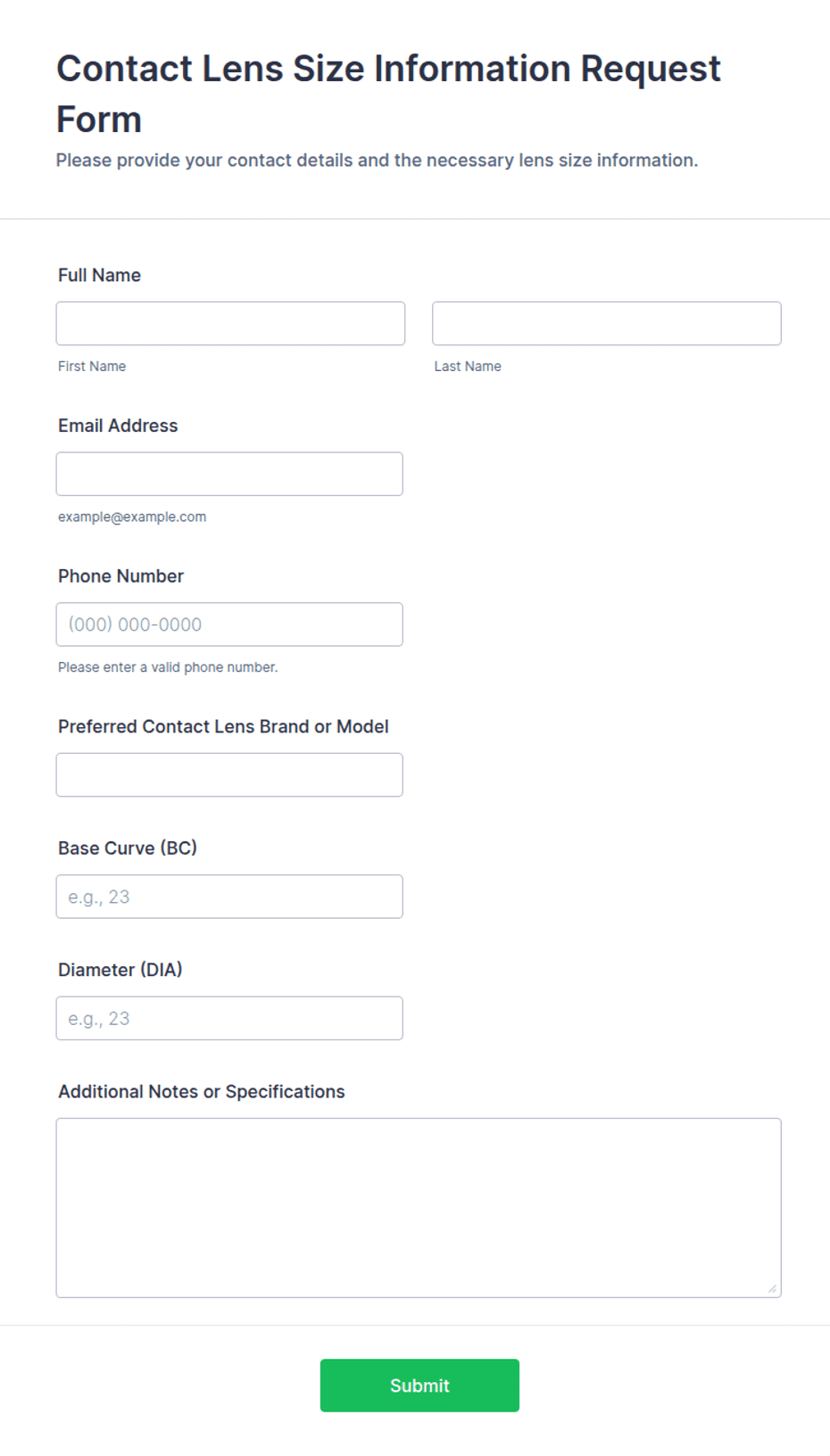Click the textarea resize handle corner
Viewport: 830px width, 1456px height.
(772, 1288)
